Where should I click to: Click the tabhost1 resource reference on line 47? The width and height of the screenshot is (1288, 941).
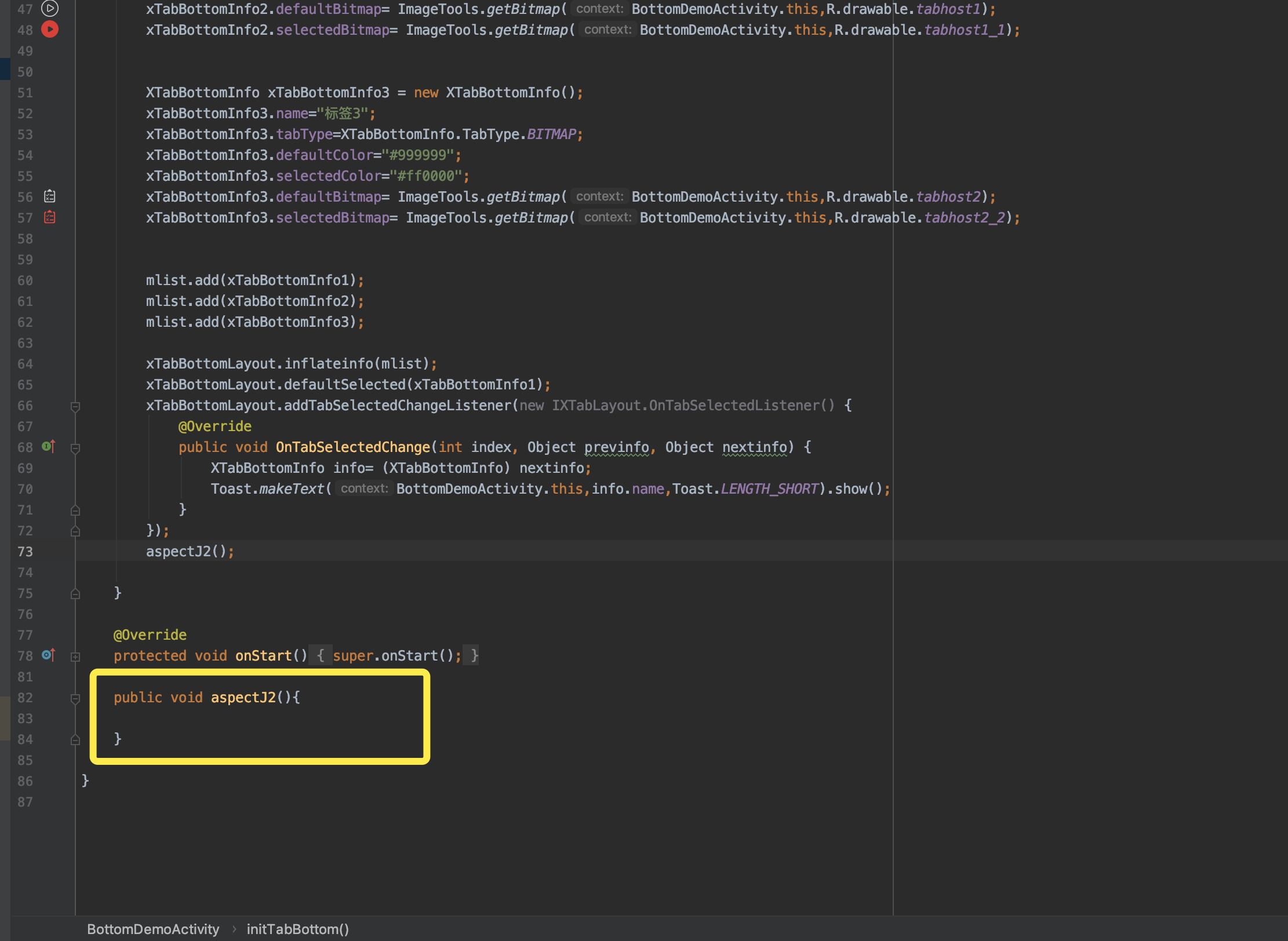click(x=948, y=9)
